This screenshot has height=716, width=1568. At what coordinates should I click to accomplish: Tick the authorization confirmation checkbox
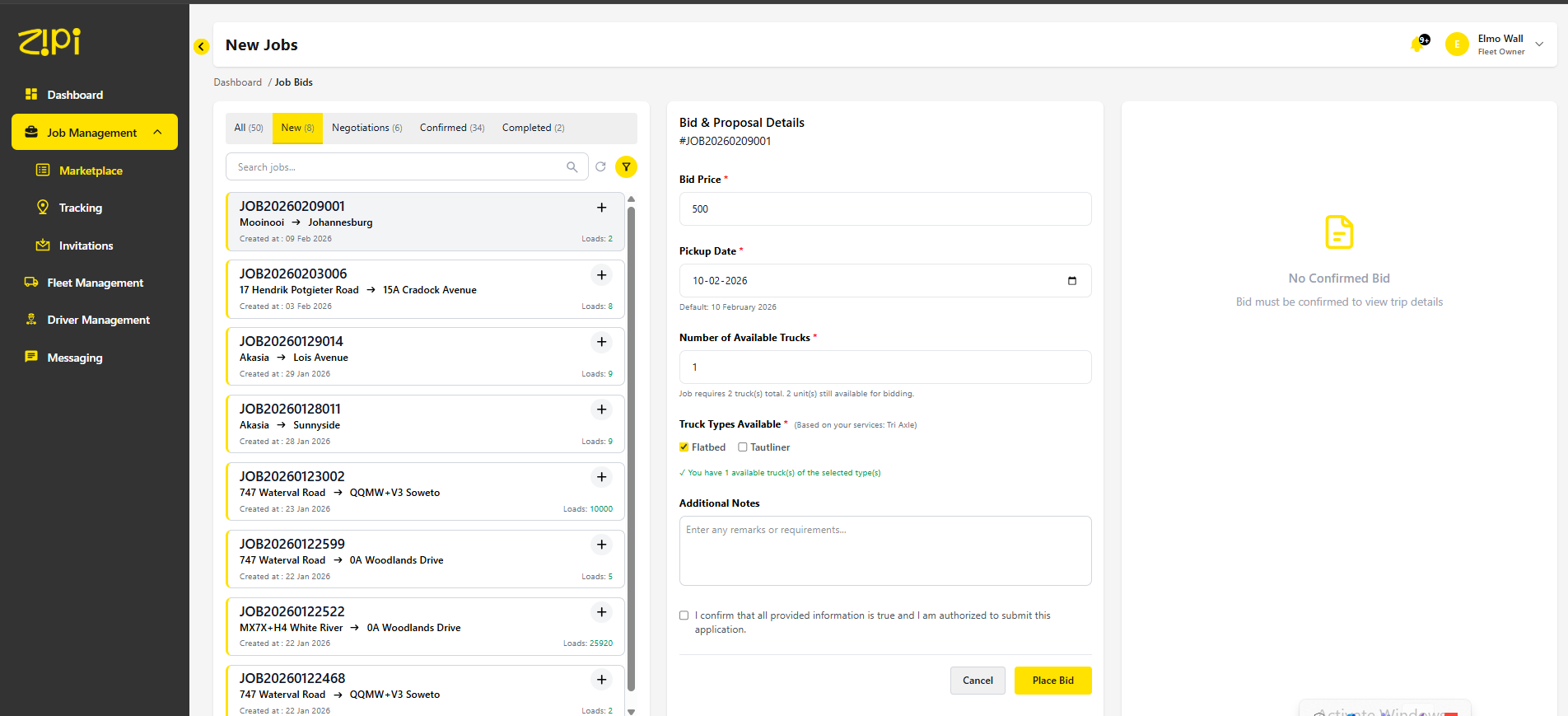tap(684, 615)
